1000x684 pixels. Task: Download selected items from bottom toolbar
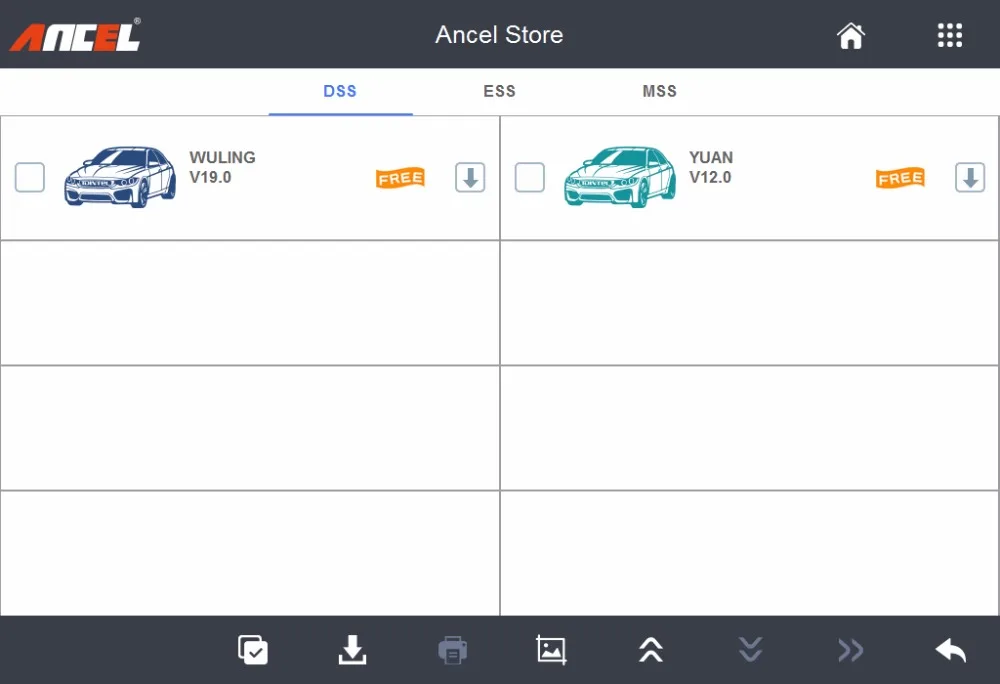(352, 650)
